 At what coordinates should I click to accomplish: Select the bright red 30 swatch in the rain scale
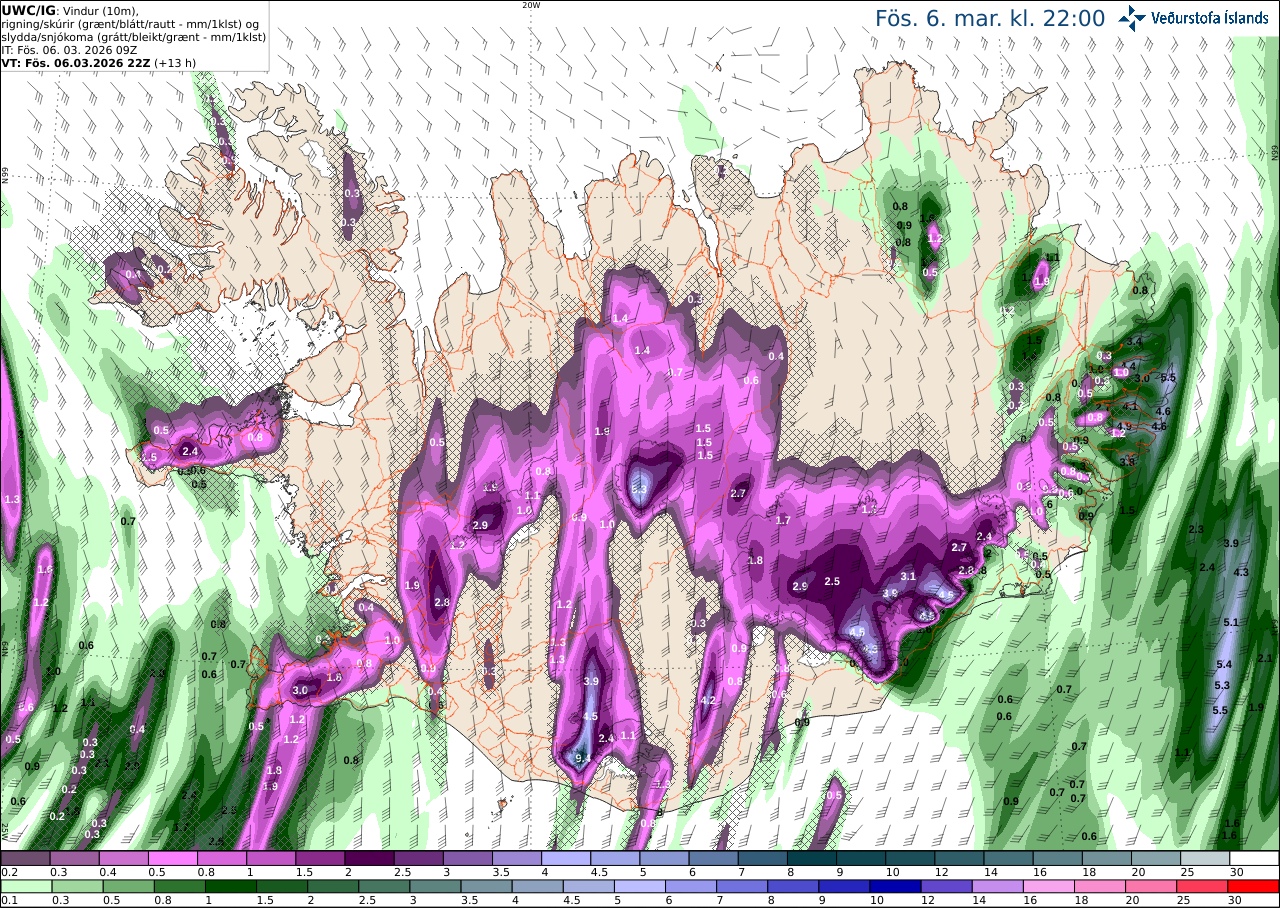tap(1254, 886)
